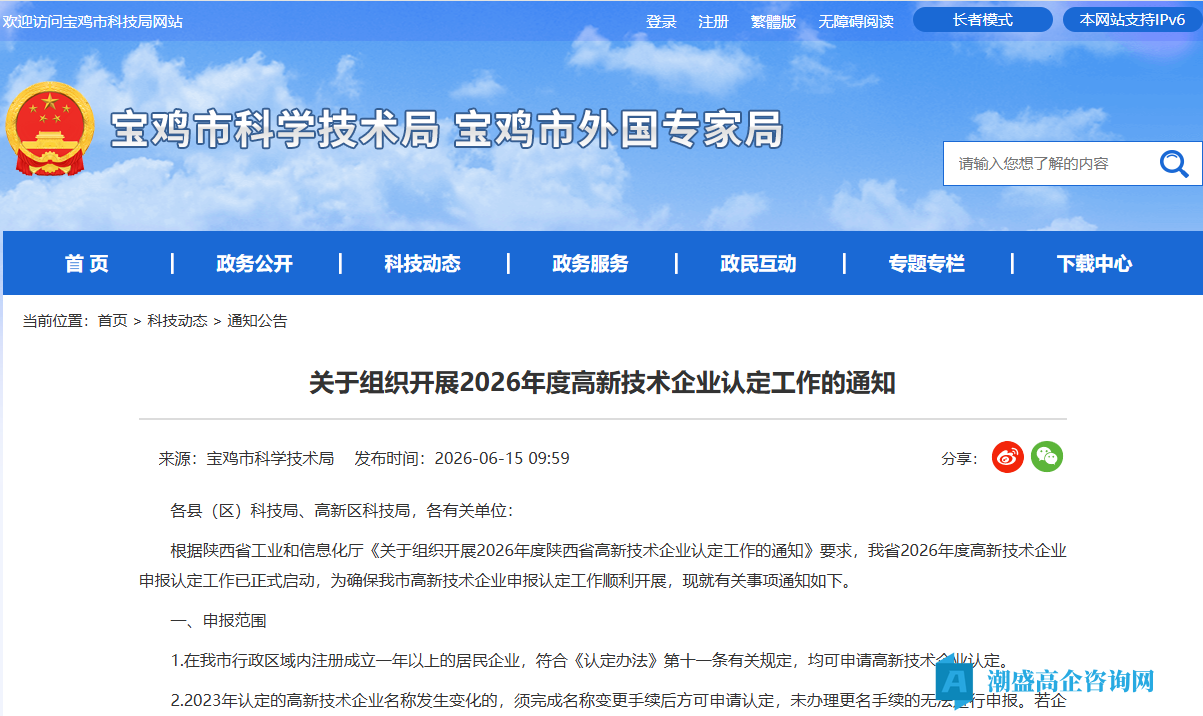This screenshot has height=716, width=1203.
Task: Open 政务公开 navigation menu
Action: (255, 264)
